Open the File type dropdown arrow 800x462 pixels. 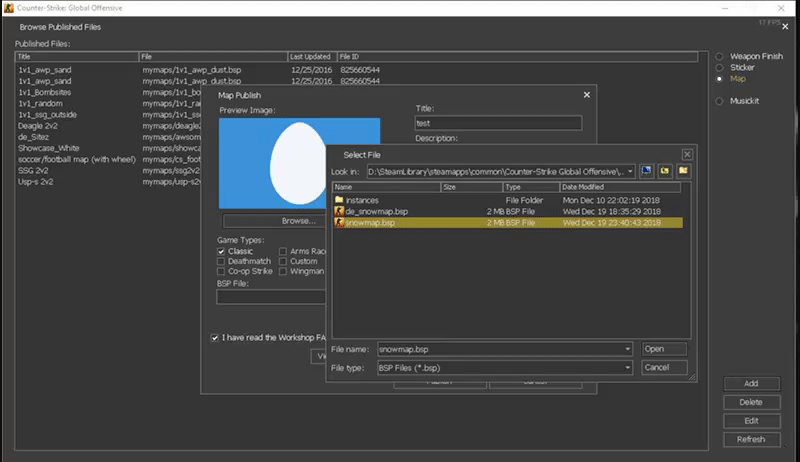tap(628, 368)
